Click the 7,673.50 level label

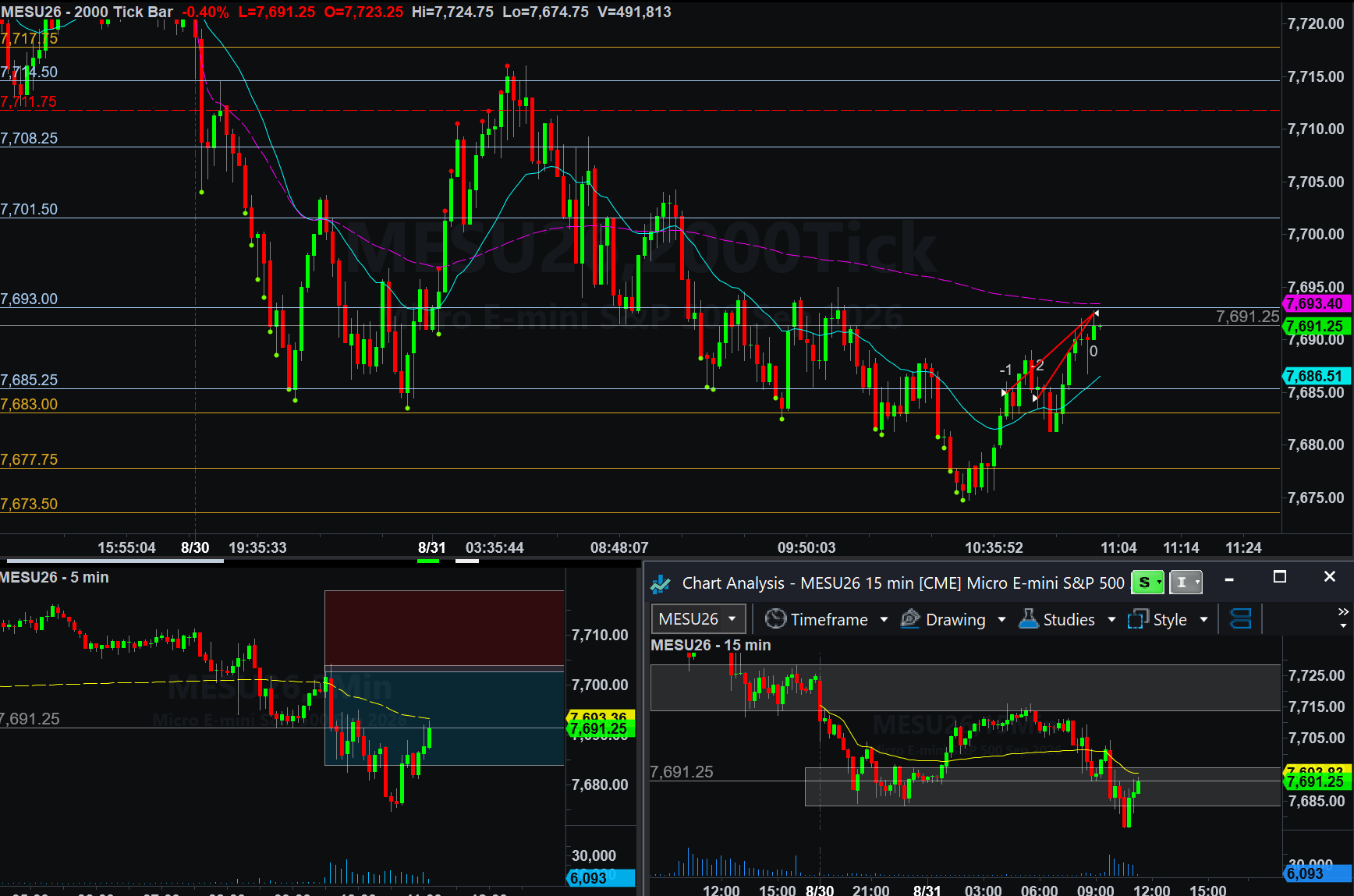point(29,504)
